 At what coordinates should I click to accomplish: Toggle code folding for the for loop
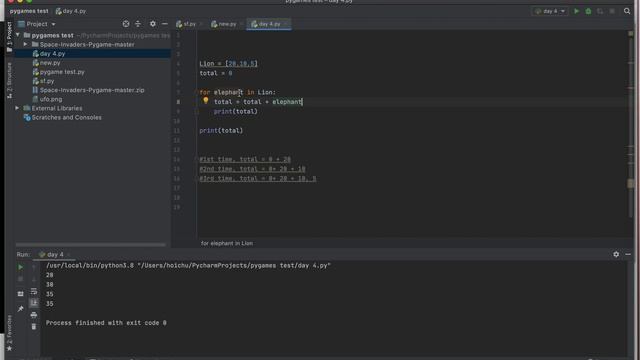197,92
